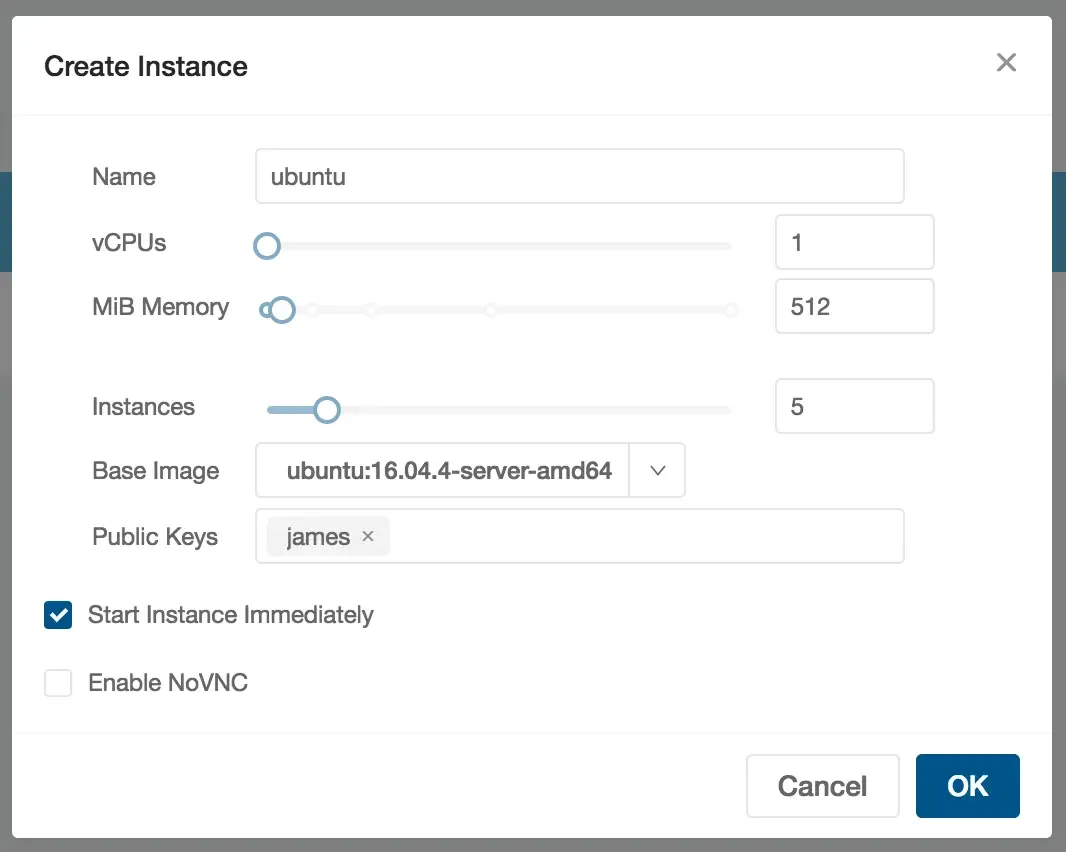Screen dimensions: 1066x852
Task: Click the MiB Memory value input
Action: (854, 306)
